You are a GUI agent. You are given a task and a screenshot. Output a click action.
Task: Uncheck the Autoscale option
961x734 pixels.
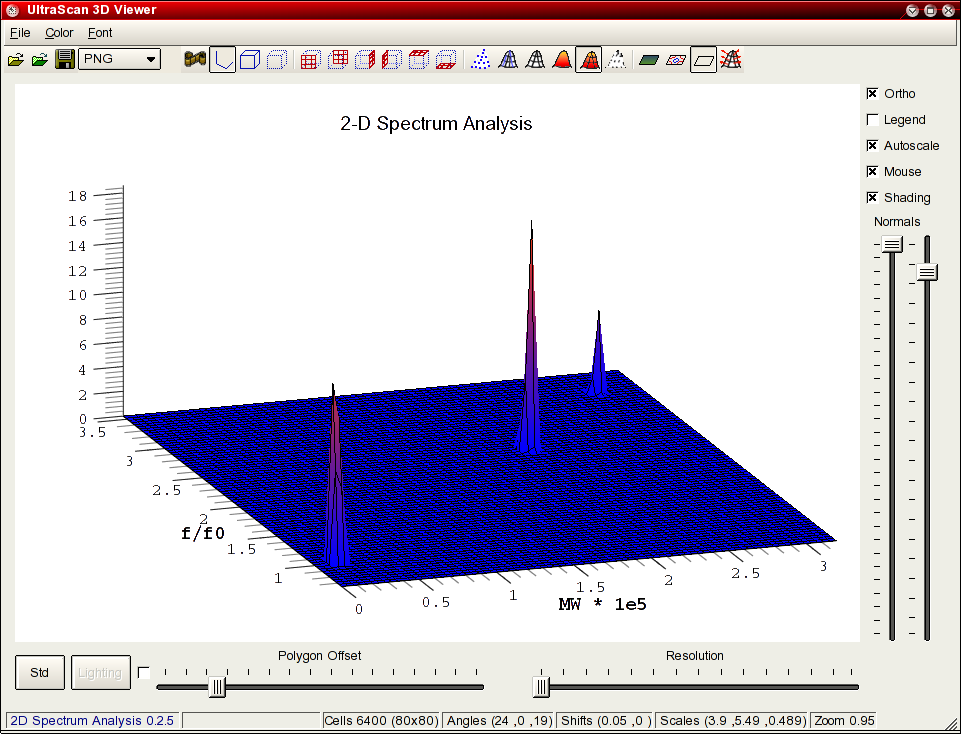(x=872, y=146)
